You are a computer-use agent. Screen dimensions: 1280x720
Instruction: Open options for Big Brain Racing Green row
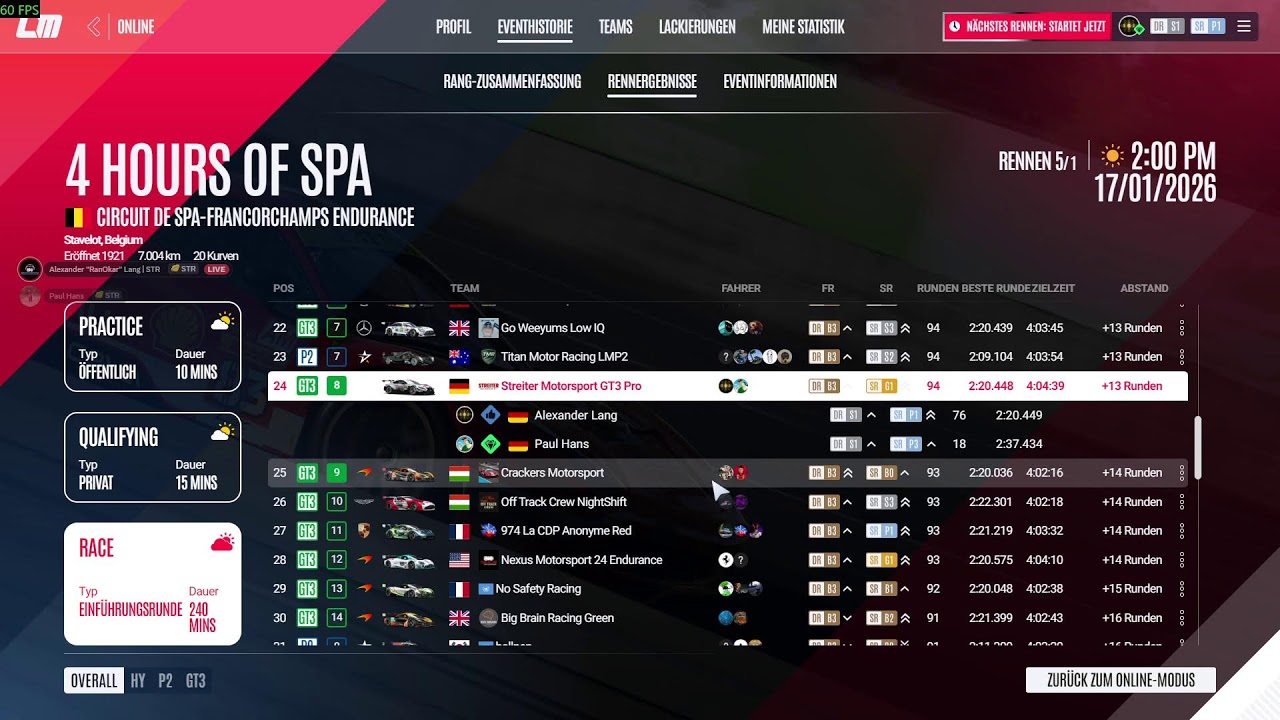click(x=1182, y=618)
